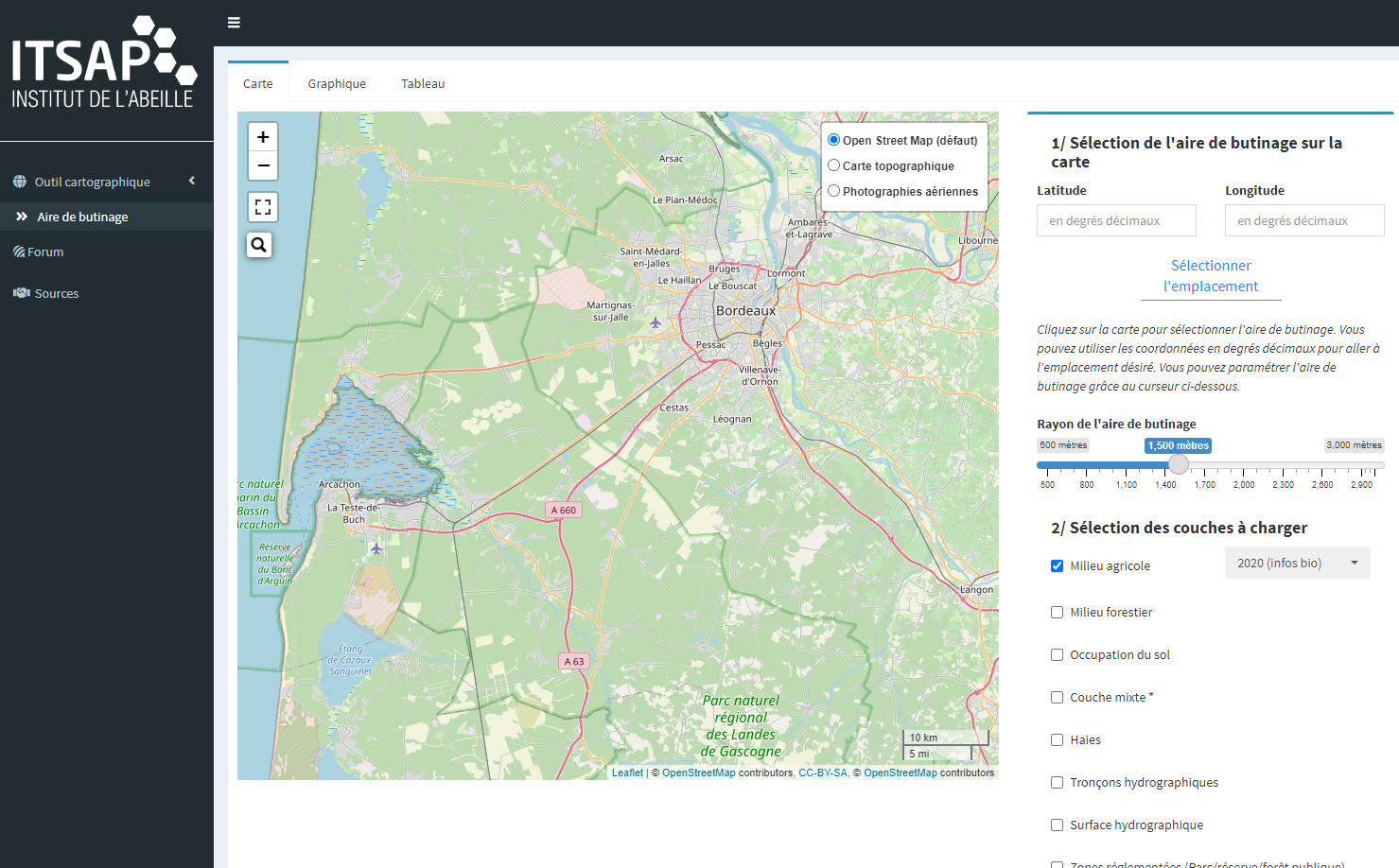This screenshot has width=1399, height=868.
Task: Open the 2020 (infos bio) dropdown
Action: [x=1297, y=564]
